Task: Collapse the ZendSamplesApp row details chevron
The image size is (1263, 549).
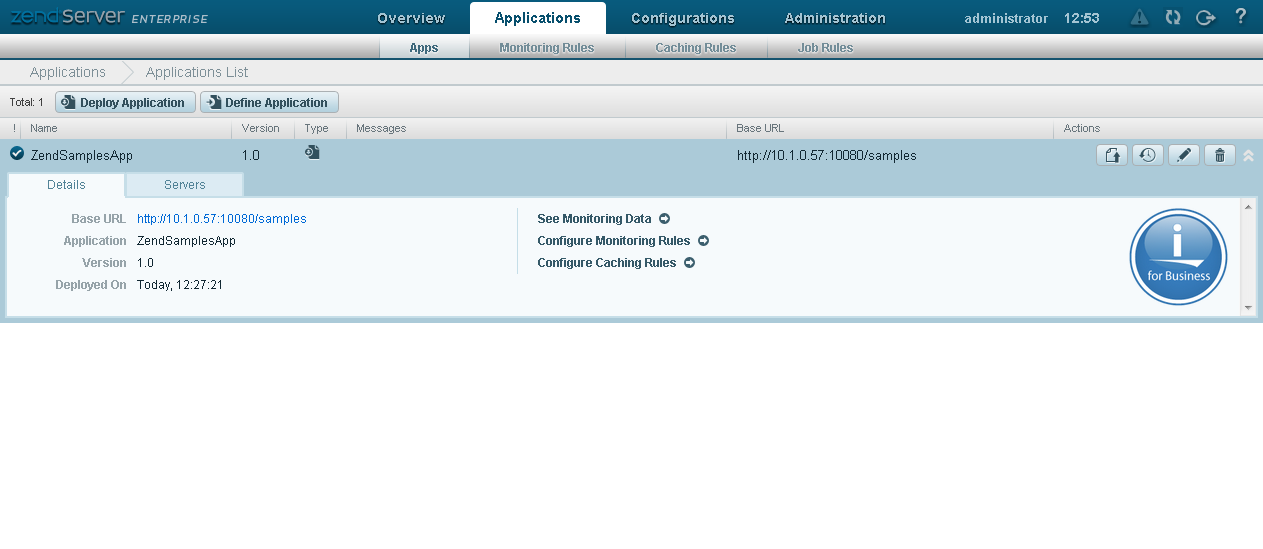Action: click(x=1248, y=156)
